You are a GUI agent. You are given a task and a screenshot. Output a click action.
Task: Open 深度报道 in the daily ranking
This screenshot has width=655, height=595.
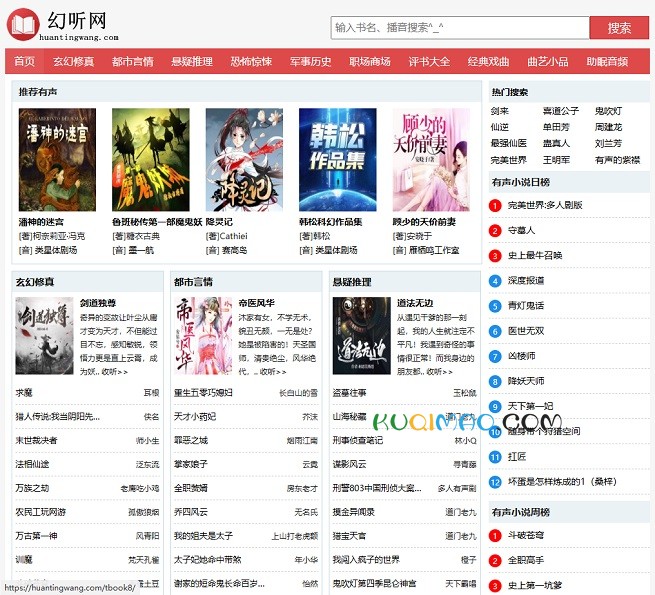(x=526, y=280)
